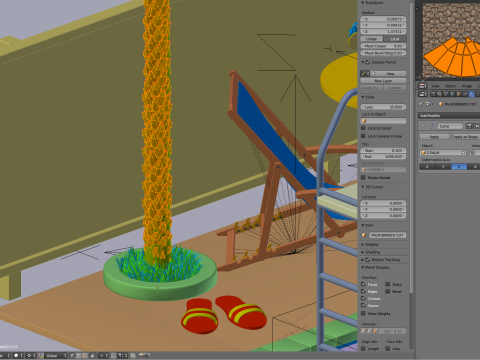
Task: Collapse the View panel
Action: click(363, 97)
